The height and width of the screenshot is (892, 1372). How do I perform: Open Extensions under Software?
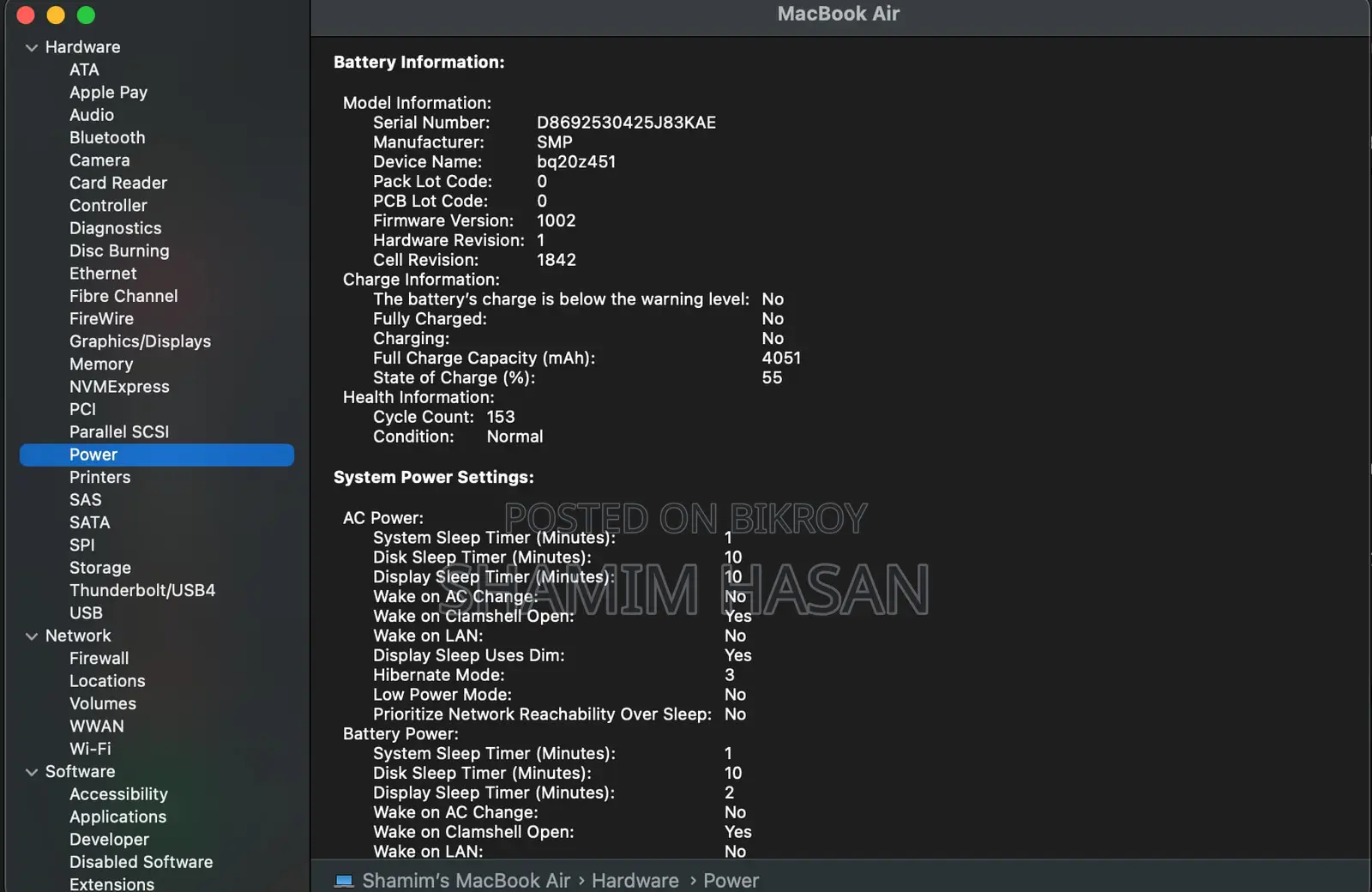coord(111,884)
